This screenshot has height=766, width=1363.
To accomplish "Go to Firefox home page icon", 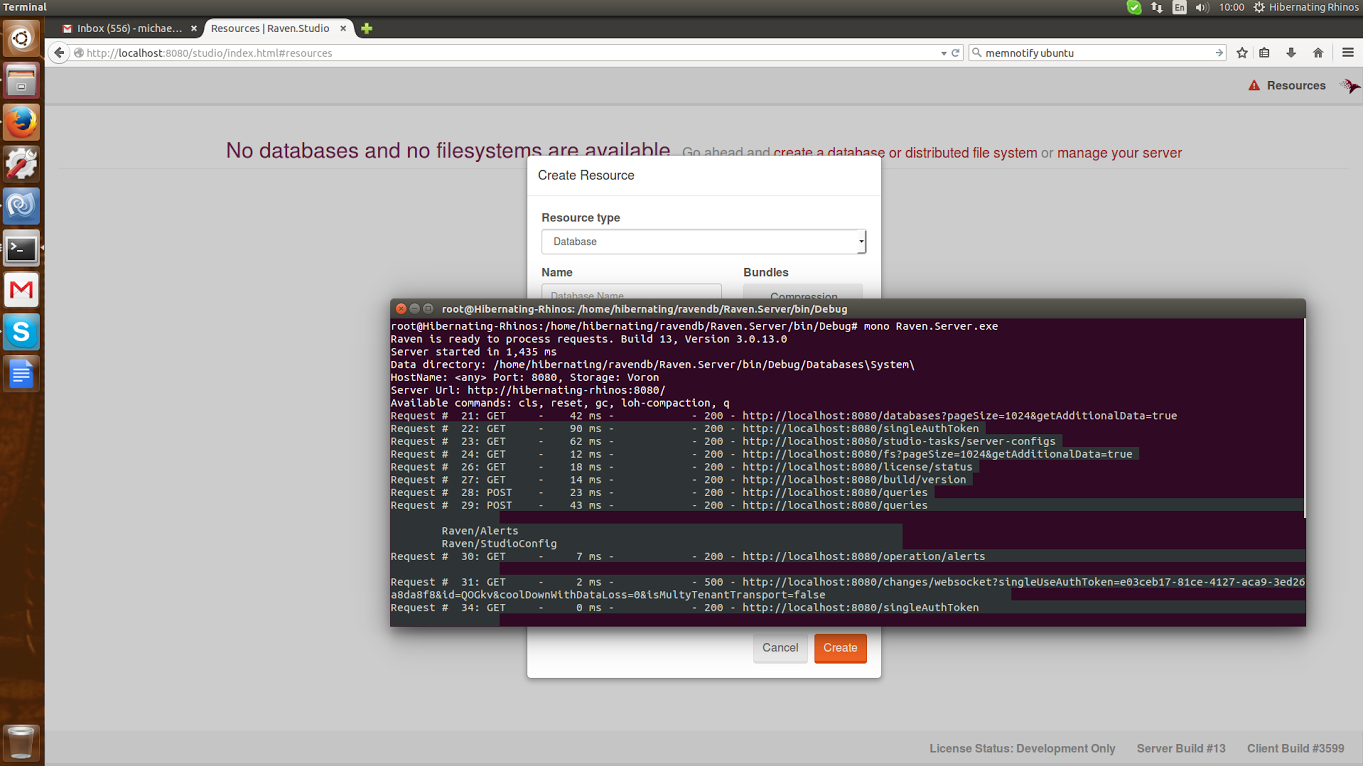I will (x=1318, y=53).
